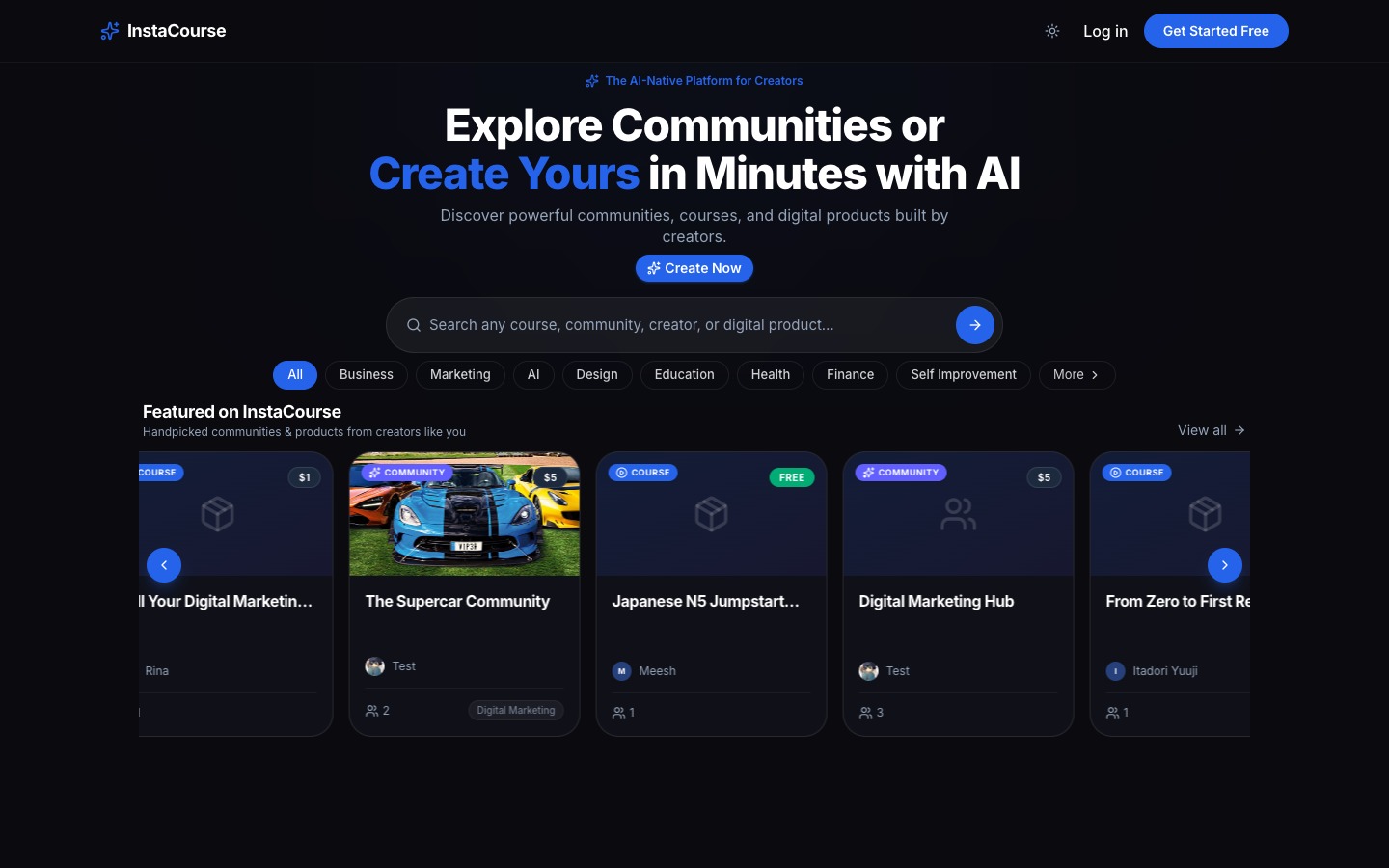Click the Digital Marketing tag

516,711
